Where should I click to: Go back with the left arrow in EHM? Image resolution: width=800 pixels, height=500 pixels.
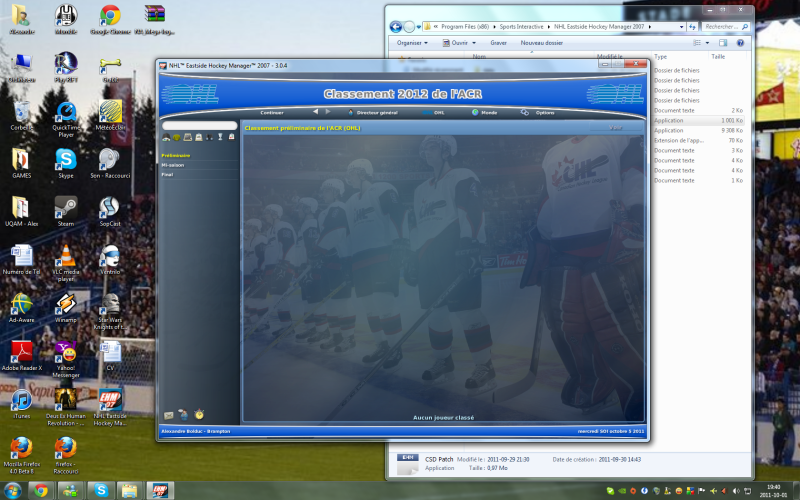pyautogui.click(x=315, y=112)
